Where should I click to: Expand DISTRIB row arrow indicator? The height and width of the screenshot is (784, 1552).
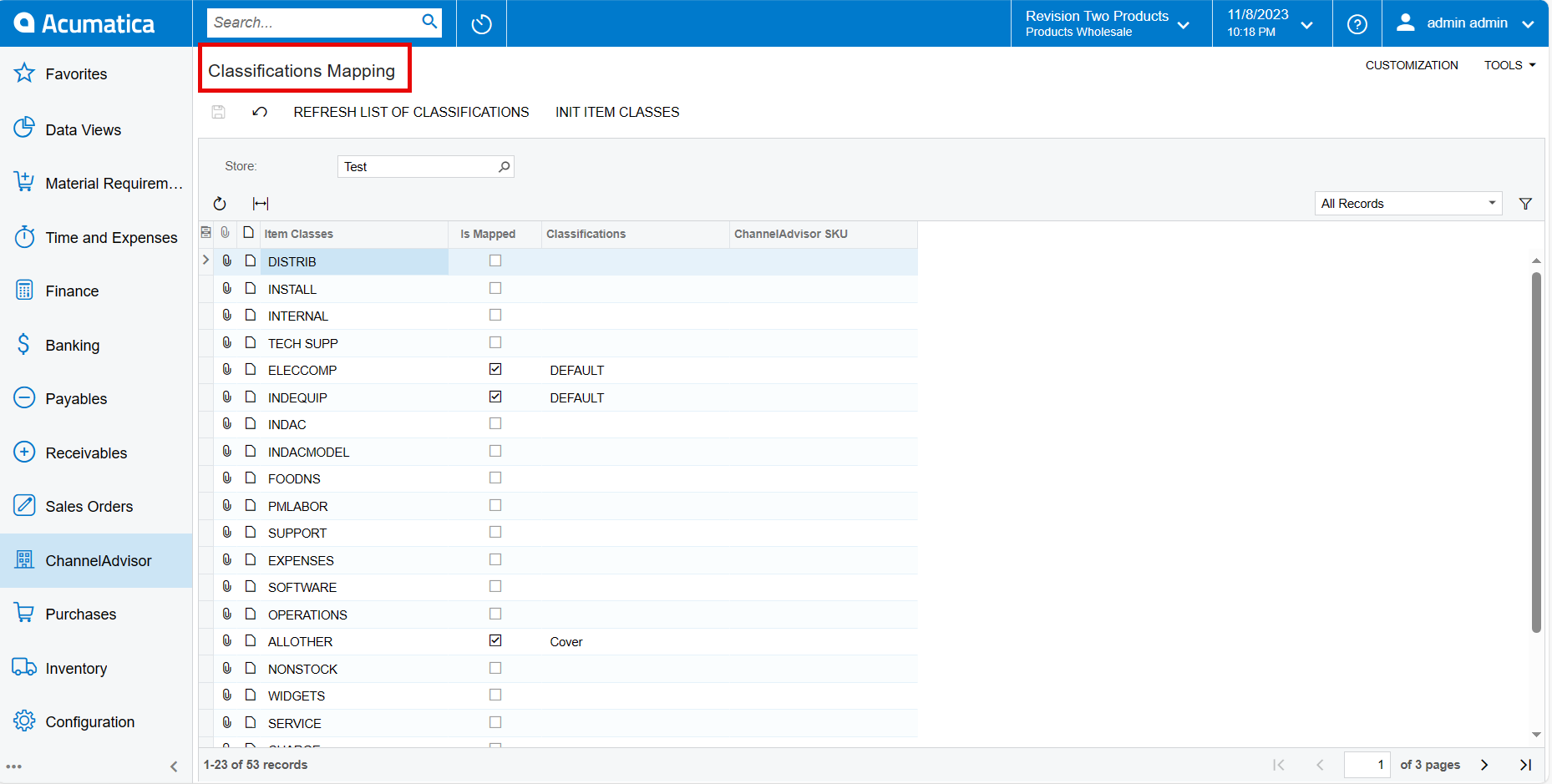205,260
